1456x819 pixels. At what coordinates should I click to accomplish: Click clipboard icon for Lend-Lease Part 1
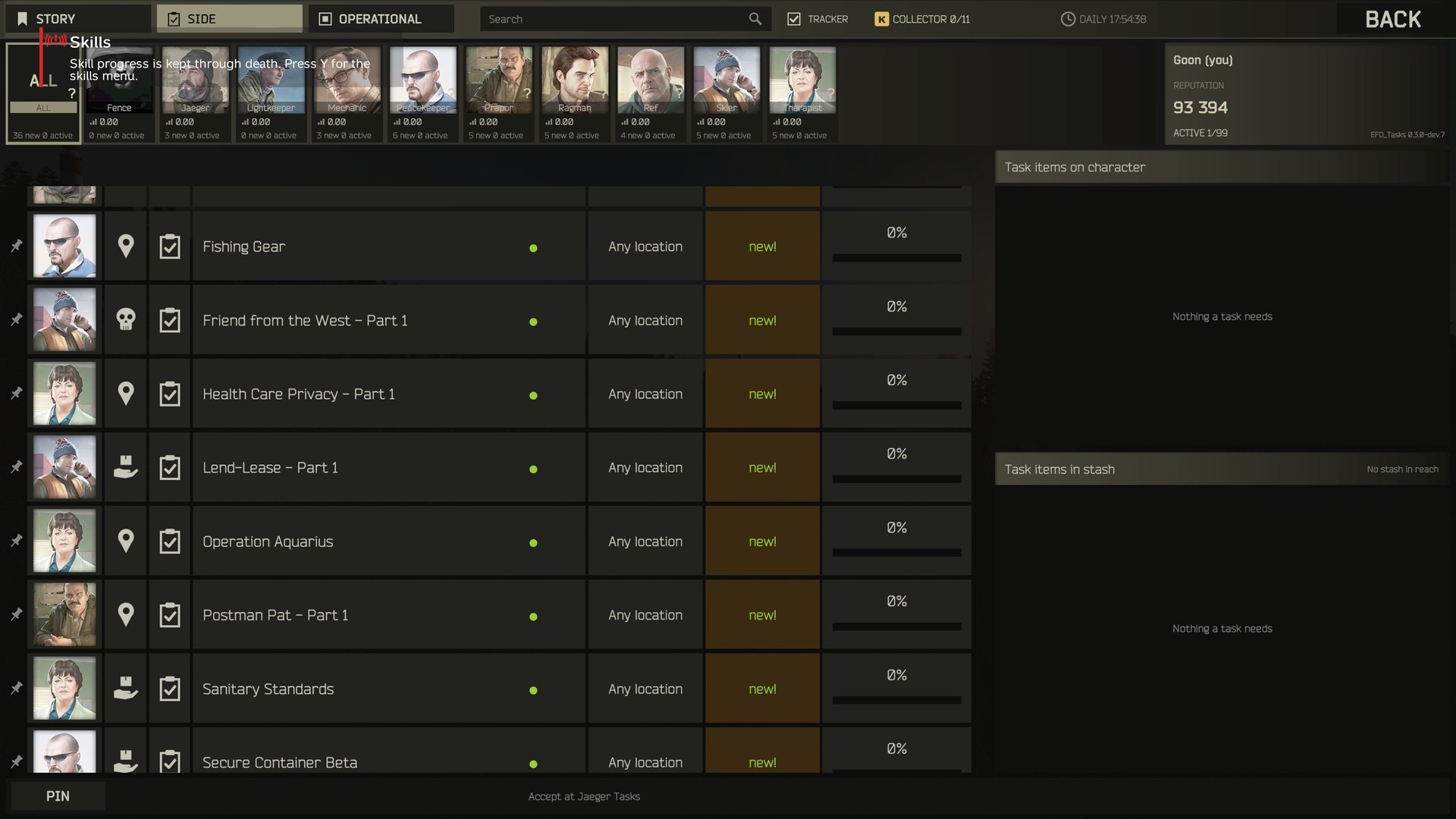pyautogui.click(x=170, y=467)
